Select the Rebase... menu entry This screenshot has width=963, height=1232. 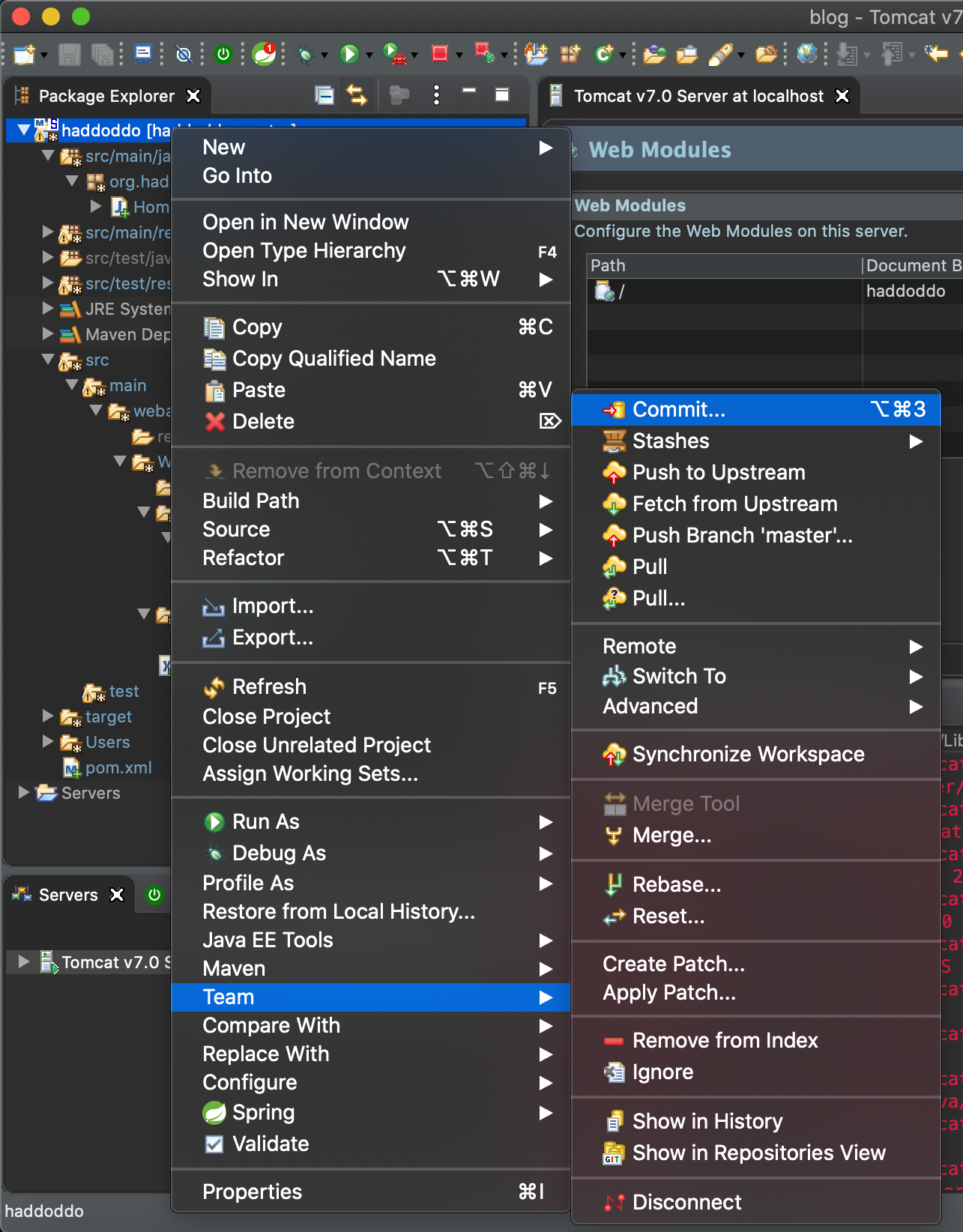coord(755,884)
